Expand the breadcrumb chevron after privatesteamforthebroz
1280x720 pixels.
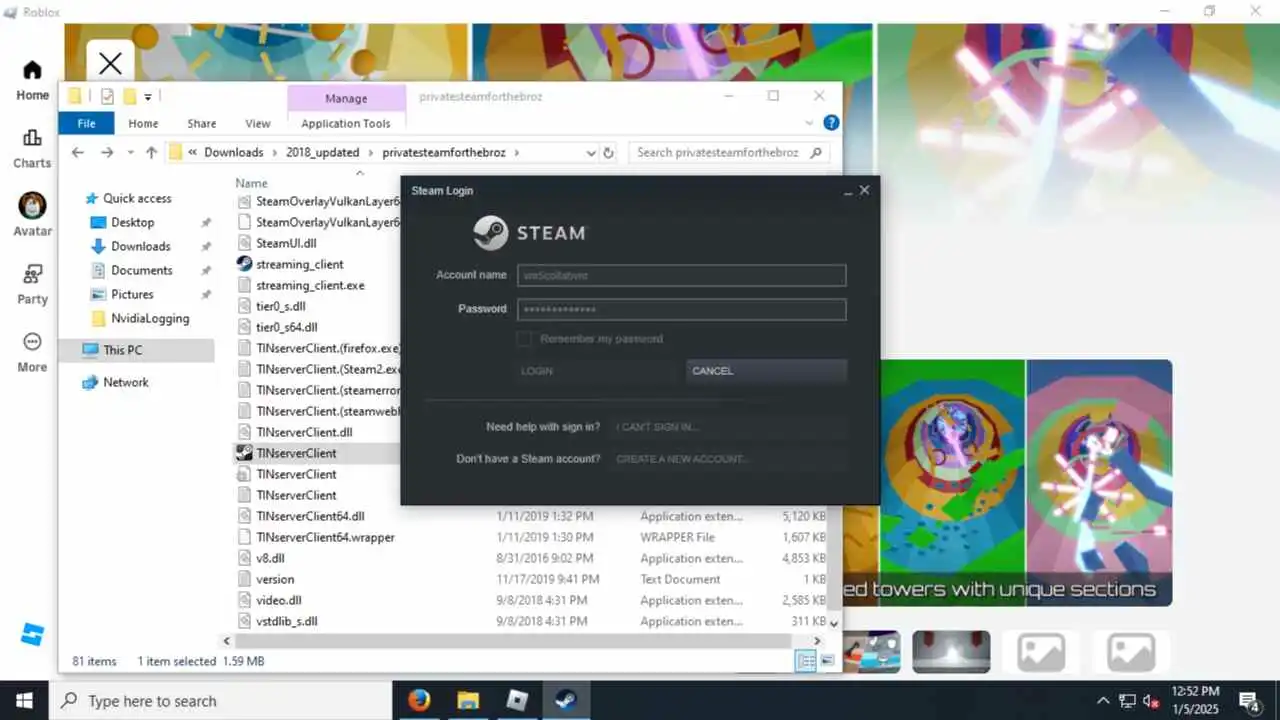[x=517, y=153]
